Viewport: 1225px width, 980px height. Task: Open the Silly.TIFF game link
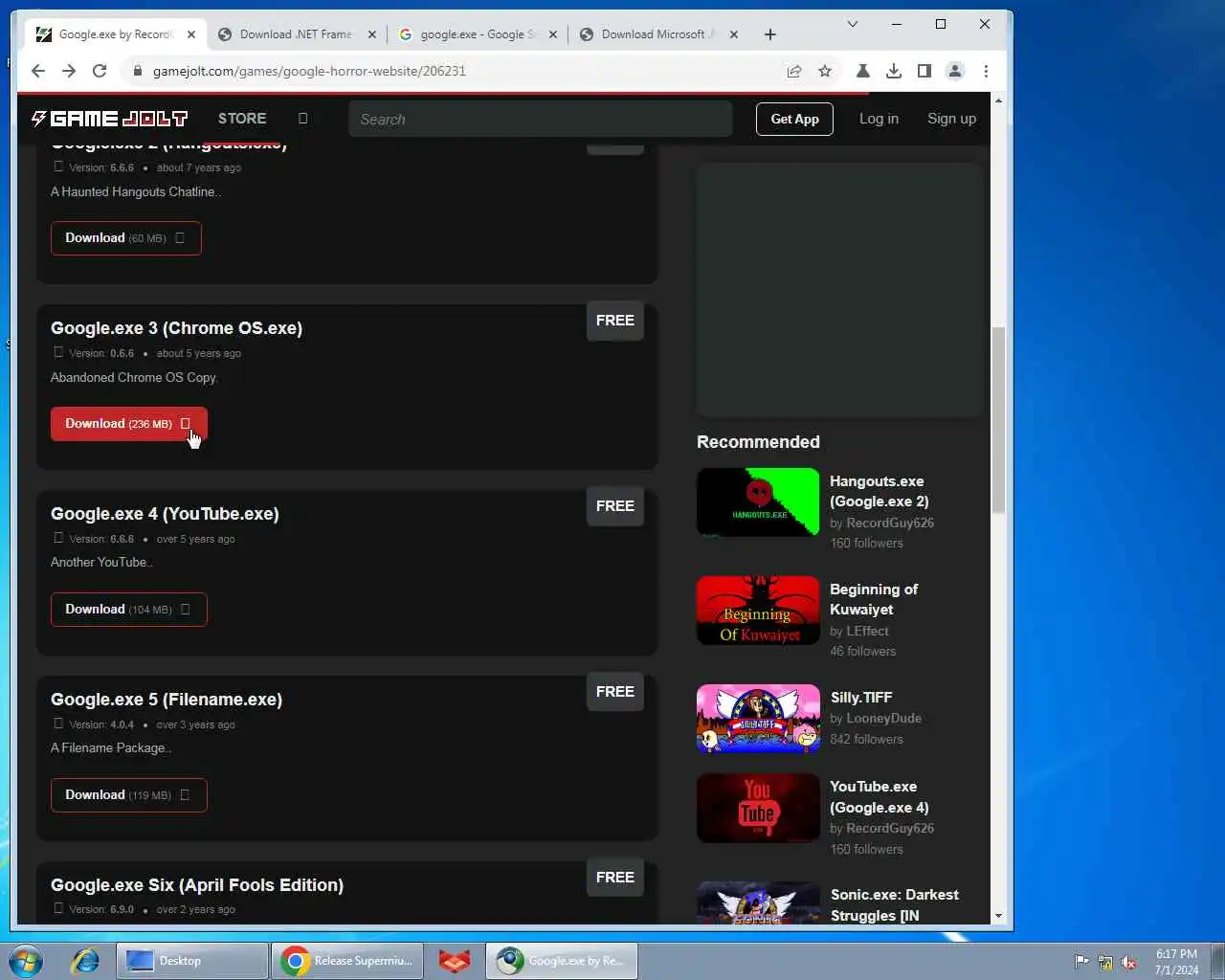click(x=861, y=698)
